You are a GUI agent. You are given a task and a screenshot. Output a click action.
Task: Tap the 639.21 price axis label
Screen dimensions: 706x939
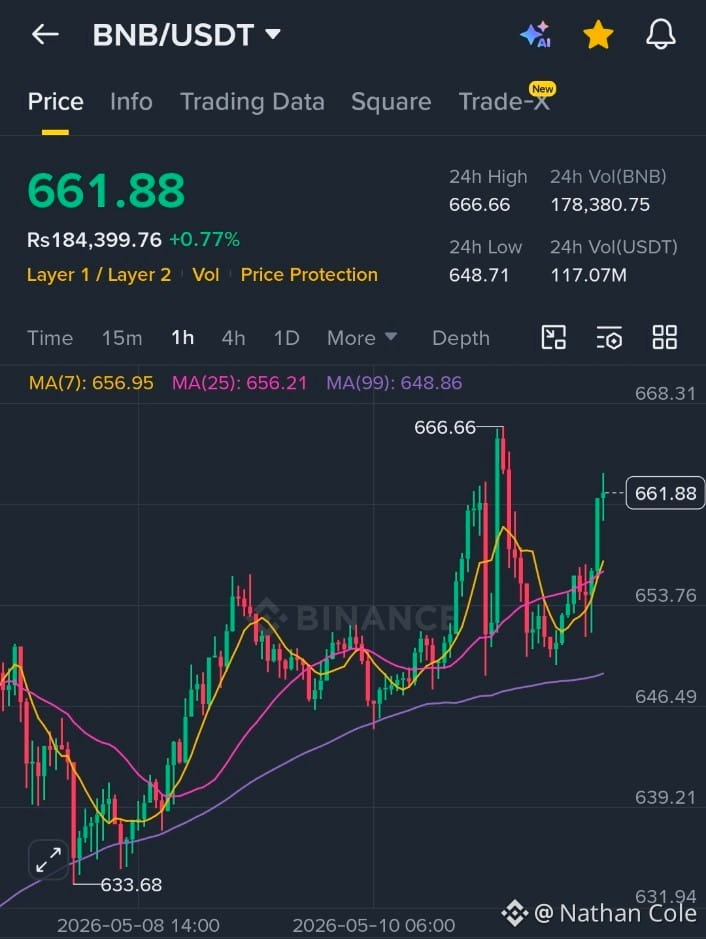click(x=665, y=798)
